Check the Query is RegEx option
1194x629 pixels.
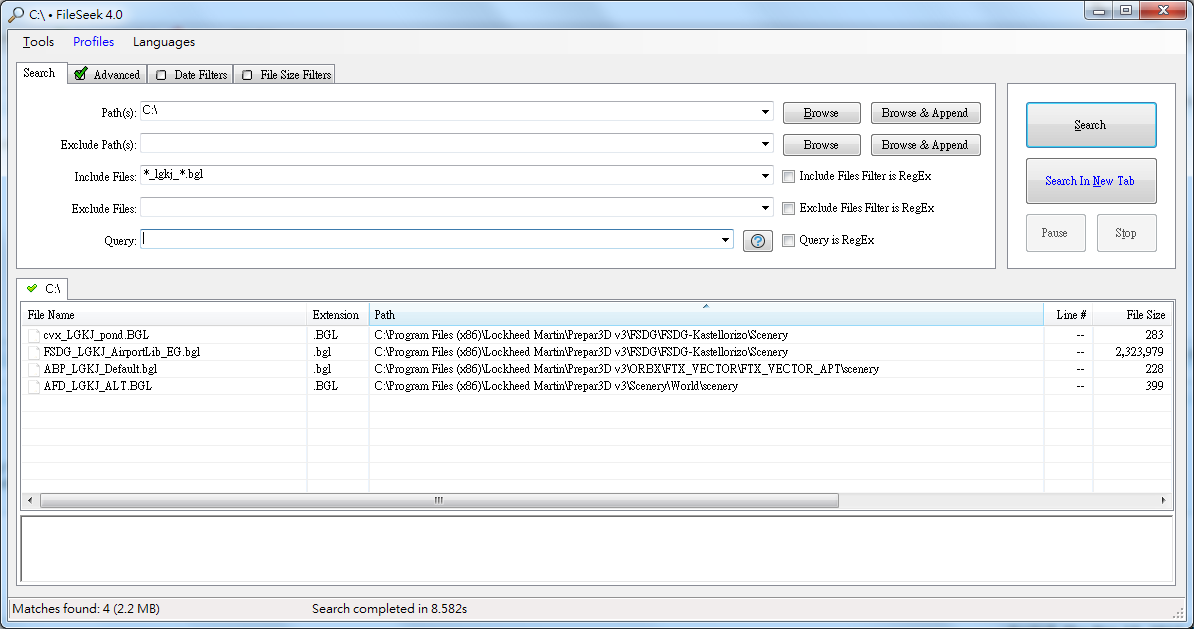[x=789, y=240]
